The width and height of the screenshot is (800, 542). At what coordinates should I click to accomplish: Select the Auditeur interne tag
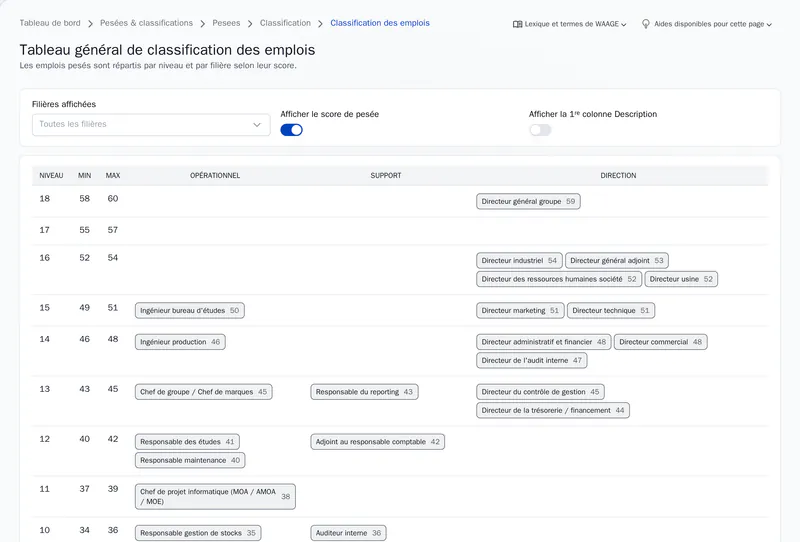[x=348, y=533]
